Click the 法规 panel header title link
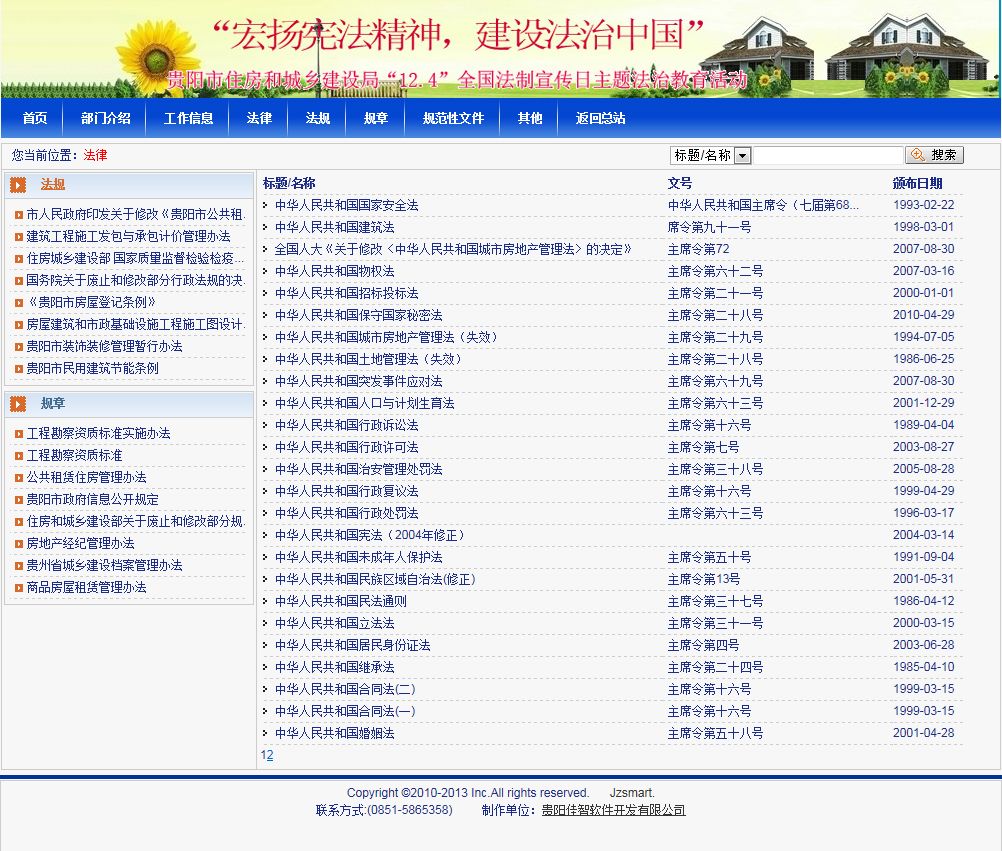Screen dimensions: 1002x851 (x=53, y=185)
